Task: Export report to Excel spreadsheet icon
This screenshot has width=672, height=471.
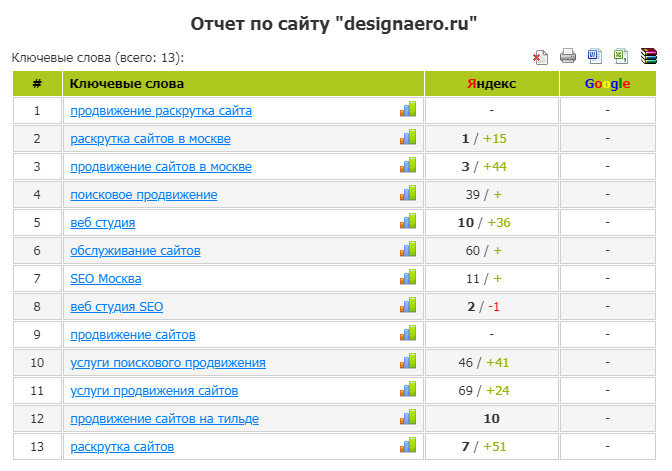Action: (621, 56)
